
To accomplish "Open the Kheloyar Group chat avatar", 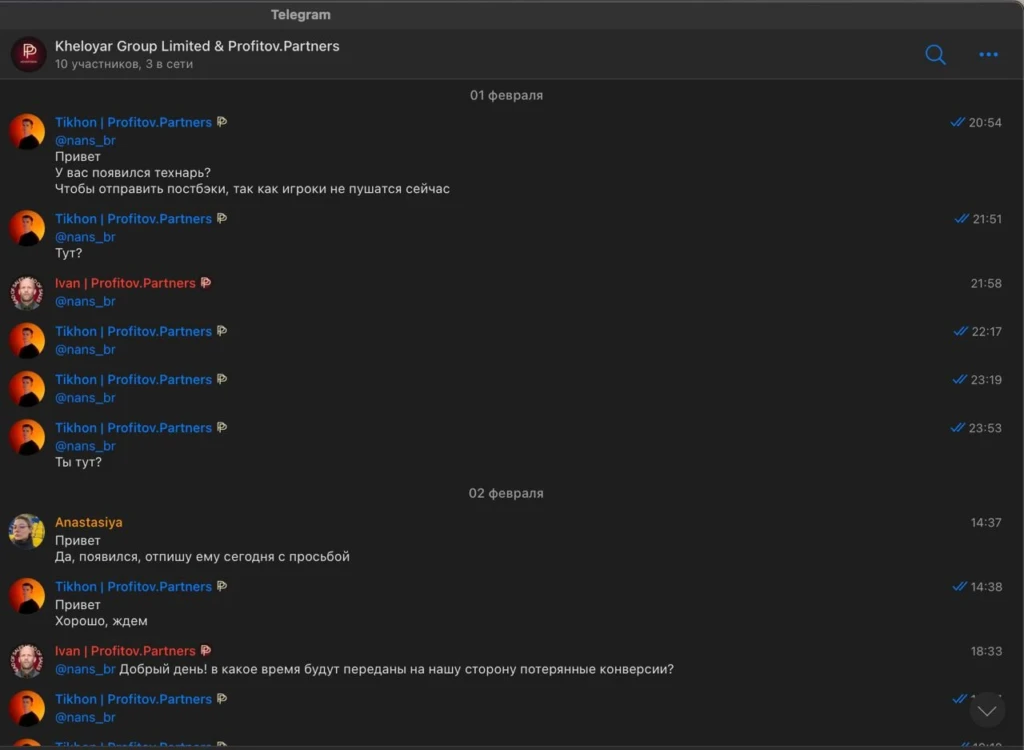I will point(29,54).
